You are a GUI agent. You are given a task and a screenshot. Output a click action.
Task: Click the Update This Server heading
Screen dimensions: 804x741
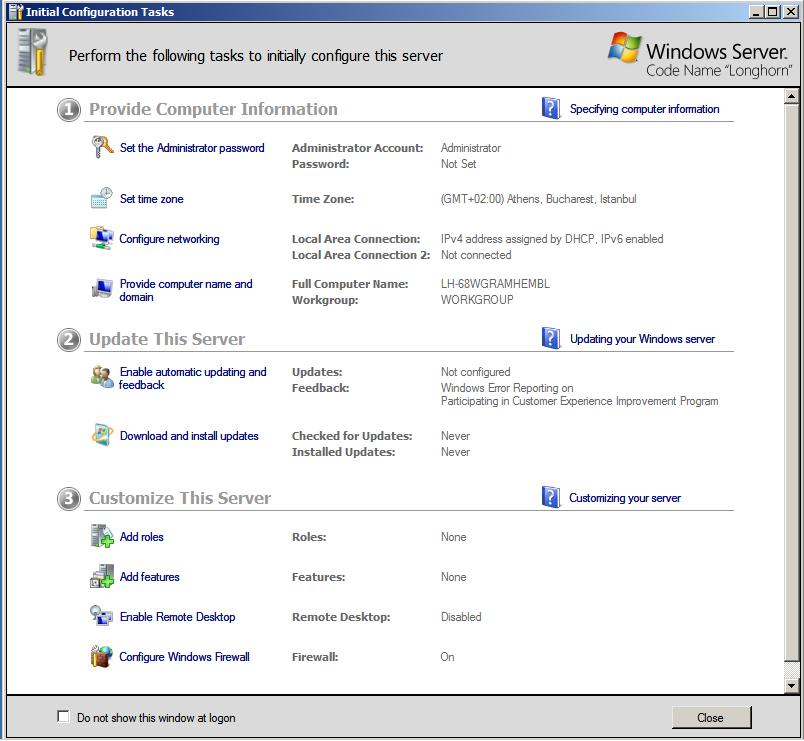click(x=167, y=339)
